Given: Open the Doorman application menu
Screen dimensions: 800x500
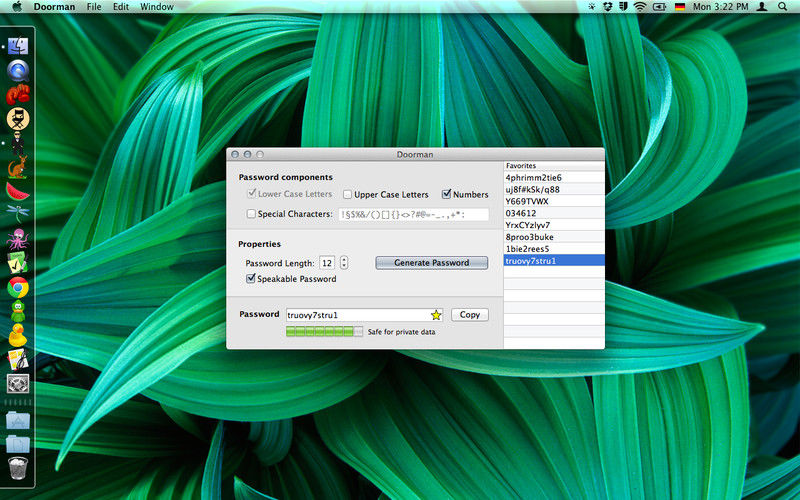Looking at the screenshot, I should pyautogui.click(x=54, y=7).
